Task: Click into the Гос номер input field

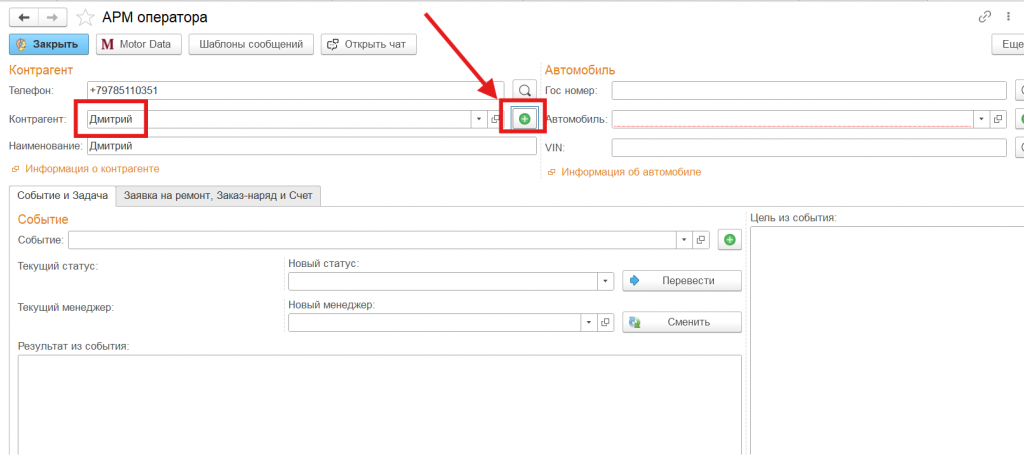Action: pyautogui.click(x=808, y=91)
